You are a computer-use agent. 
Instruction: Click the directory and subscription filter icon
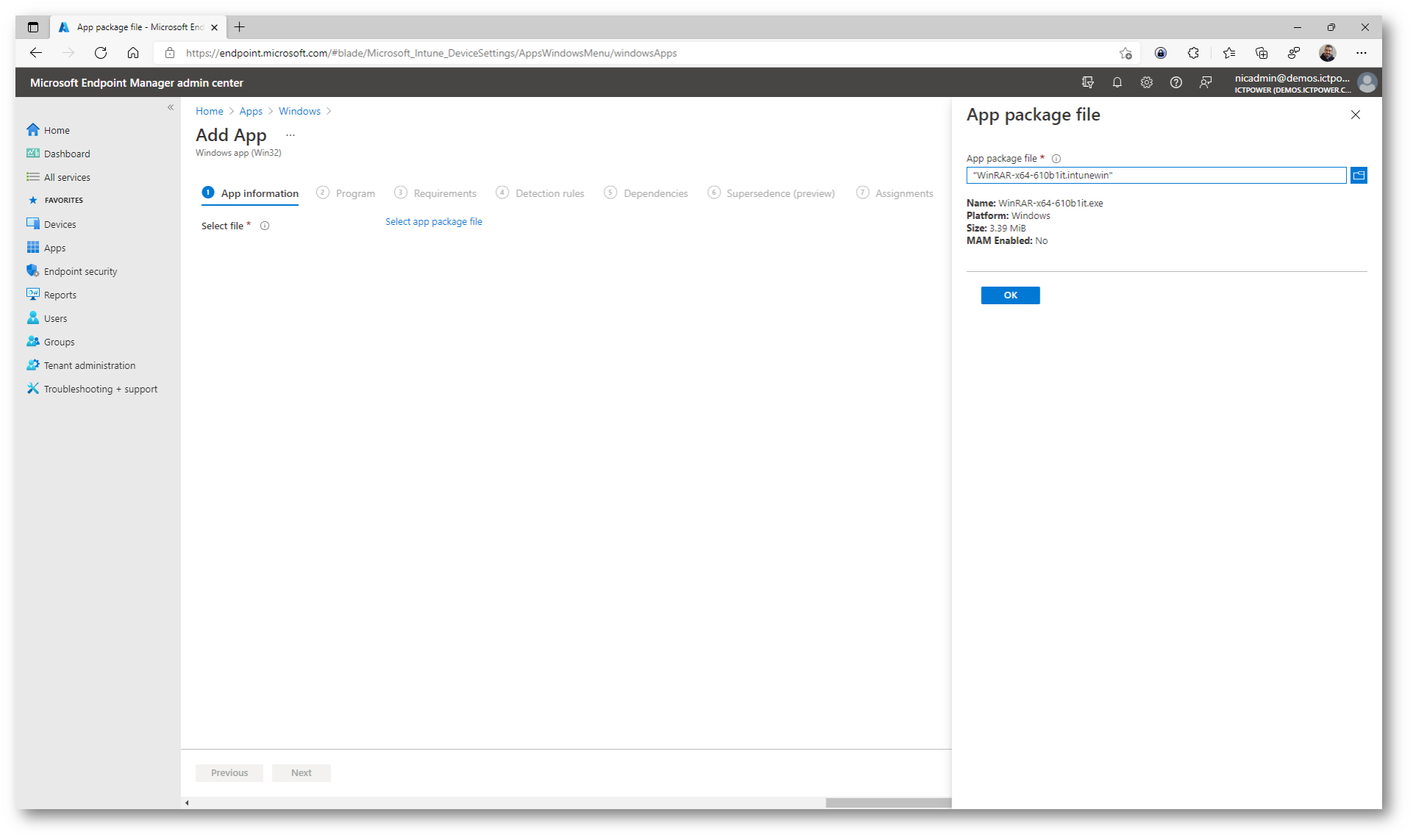(x=1087, y=82)
